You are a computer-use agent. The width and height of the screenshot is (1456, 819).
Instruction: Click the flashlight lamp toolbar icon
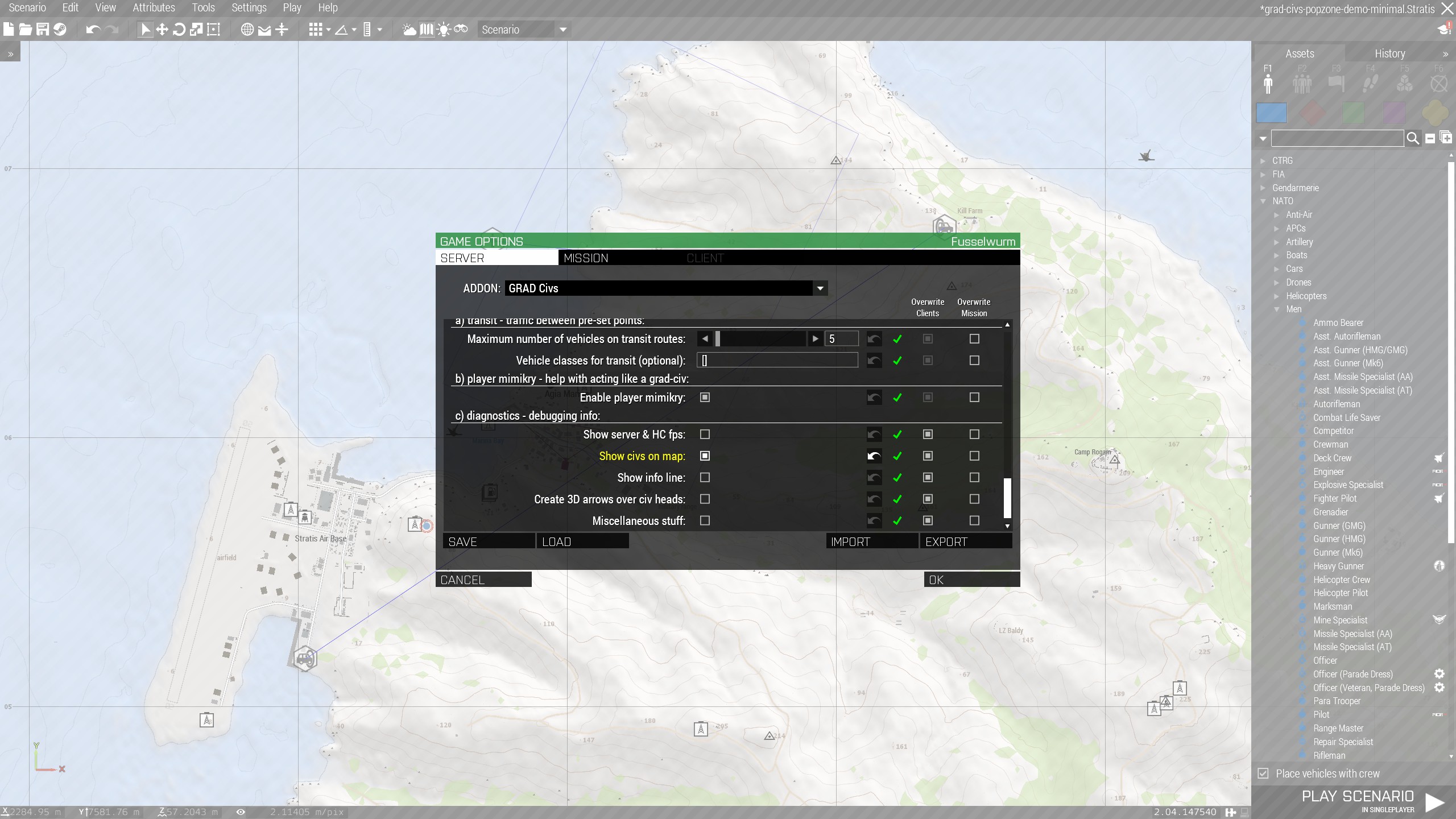pyautogui.click(x=444, y=30)
